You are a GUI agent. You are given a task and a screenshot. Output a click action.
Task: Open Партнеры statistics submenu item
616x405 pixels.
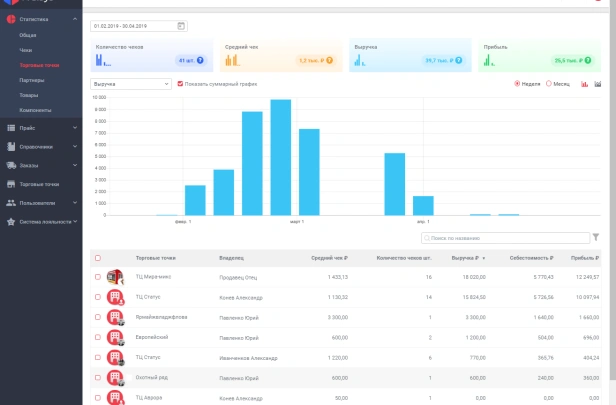click(x=31, y=80)
